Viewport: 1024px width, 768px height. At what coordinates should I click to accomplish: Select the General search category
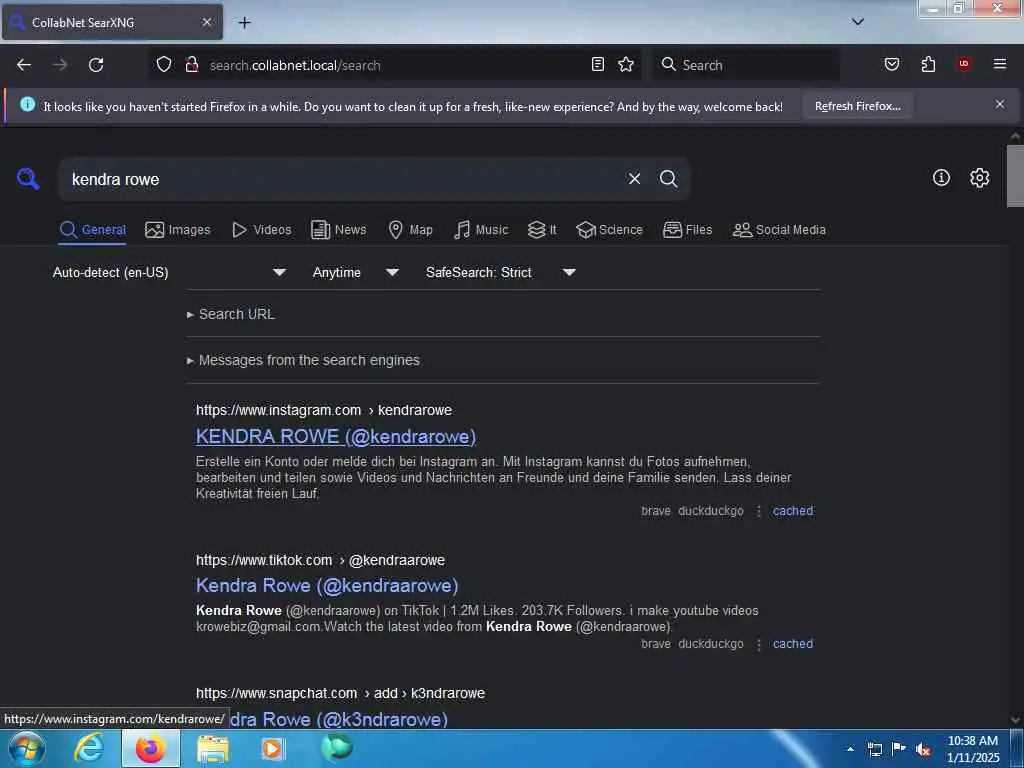[92, 230]
